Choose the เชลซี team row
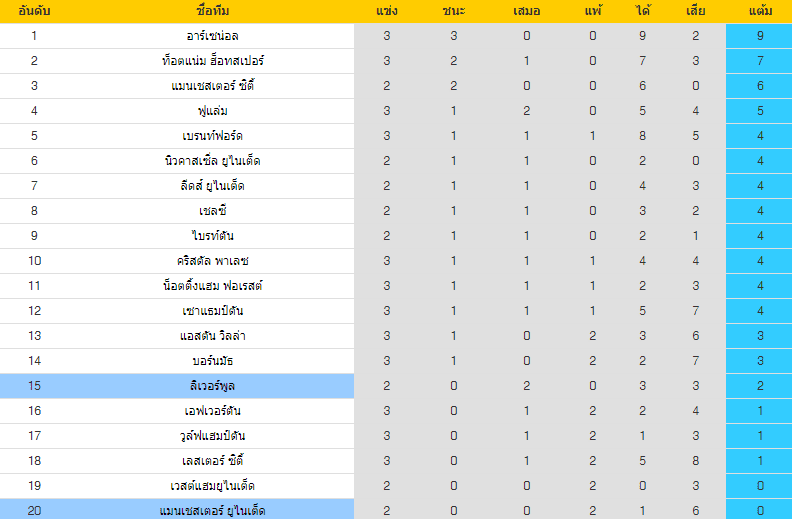The image size is (792, 519). tap(396, 211)
